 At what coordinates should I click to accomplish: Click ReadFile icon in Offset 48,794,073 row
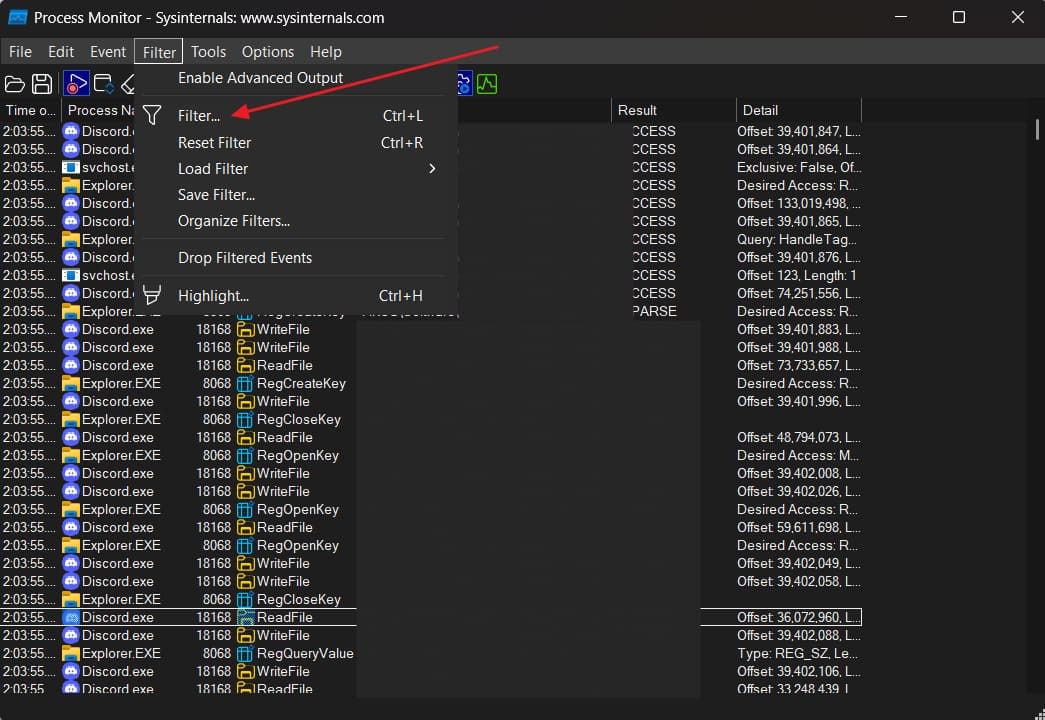[x=245, y=437]
